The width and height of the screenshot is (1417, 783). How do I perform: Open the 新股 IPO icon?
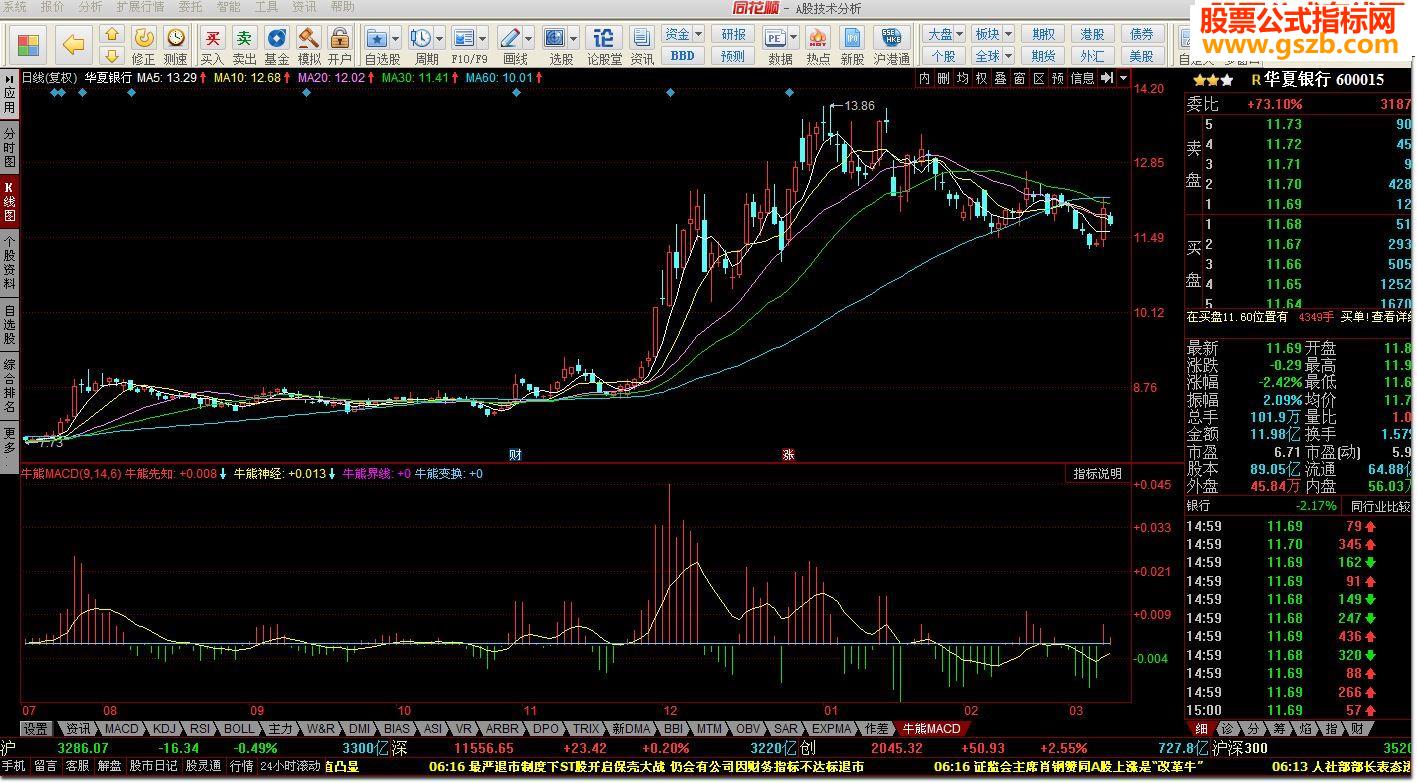click(852, 46)
